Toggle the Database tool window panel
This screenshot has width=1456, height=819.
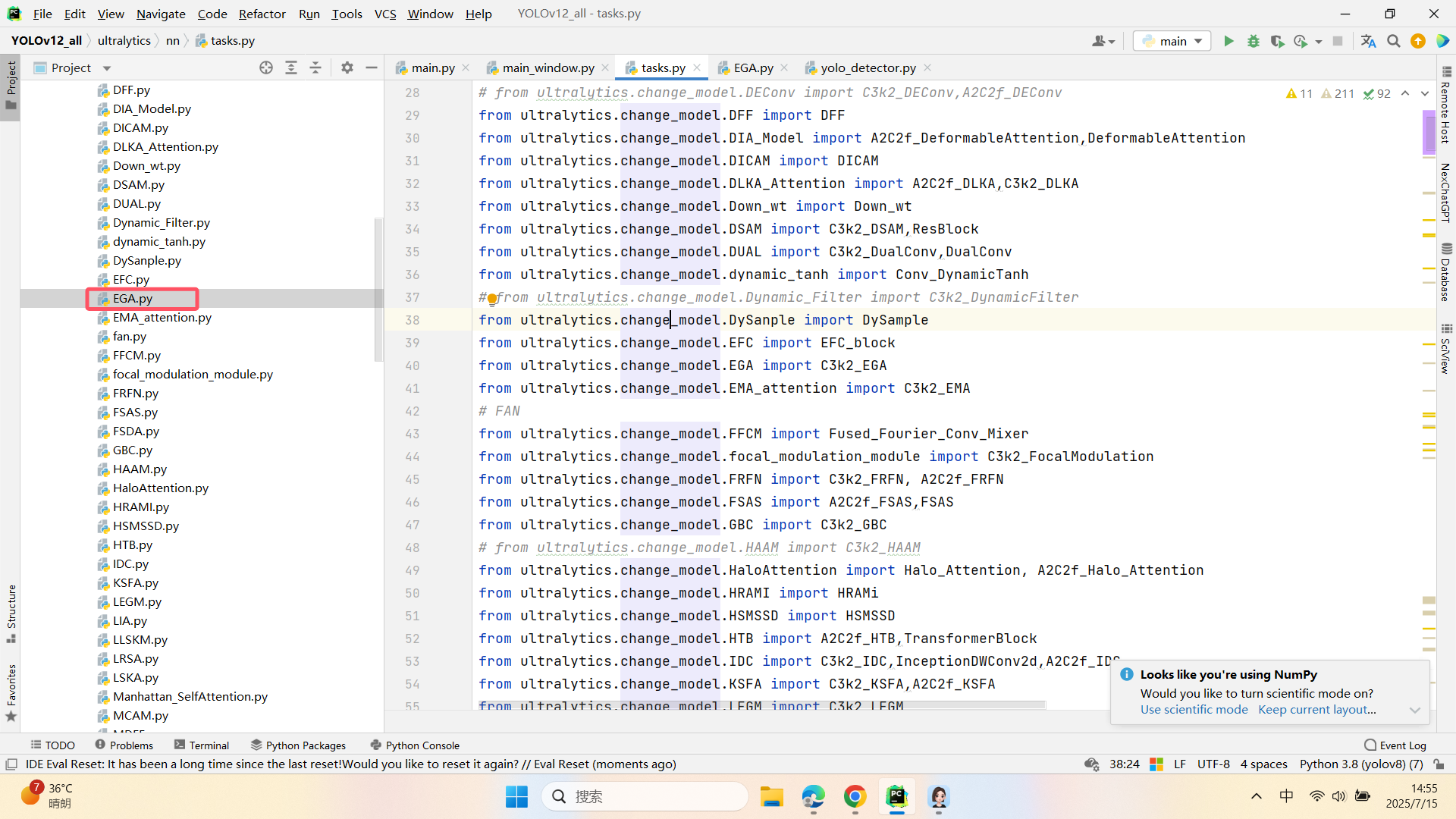pos(1446,273)
